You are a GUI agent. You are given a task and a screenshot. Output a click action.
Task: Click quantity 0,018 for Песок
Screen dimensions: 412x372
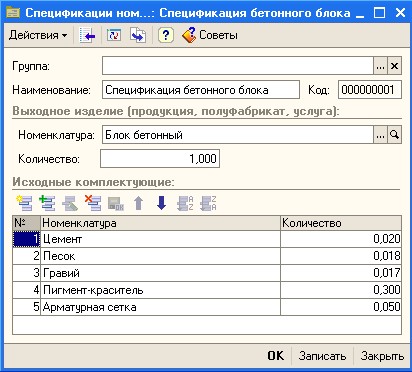pyautogui.click(x=341, y=256)
